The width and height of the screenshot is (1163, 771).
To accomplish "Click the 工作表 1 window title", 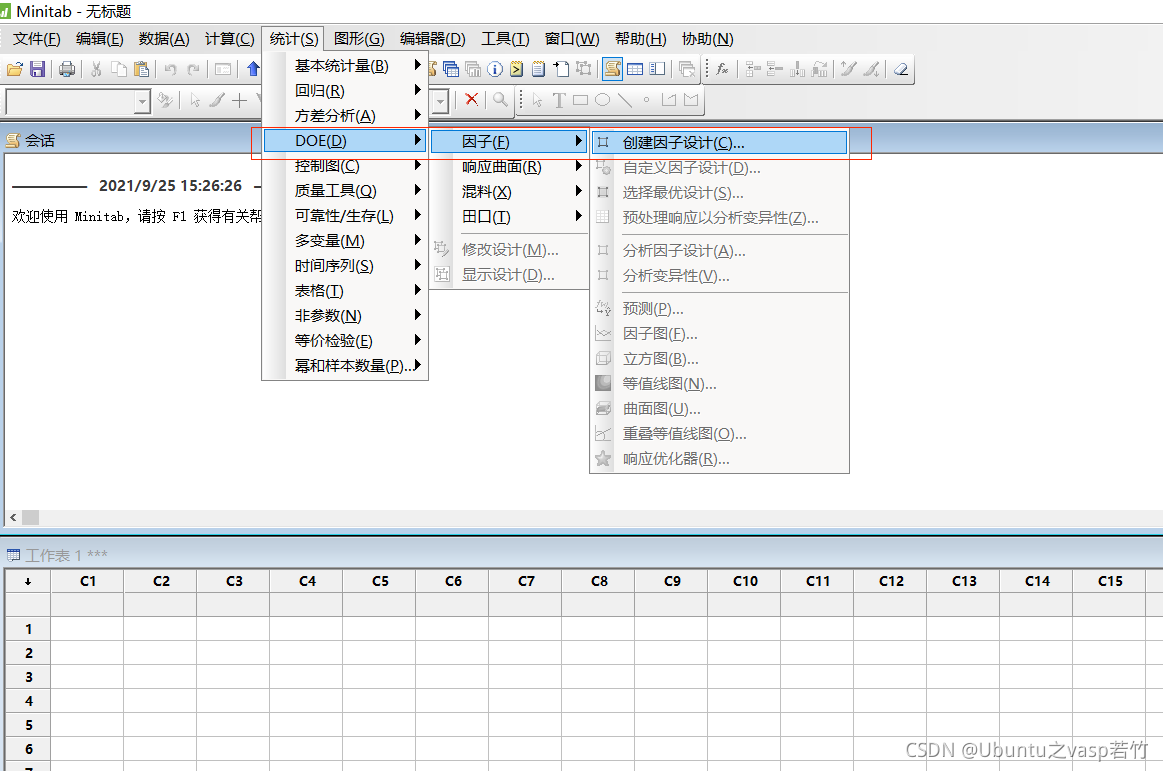I will tap(66, 555).
